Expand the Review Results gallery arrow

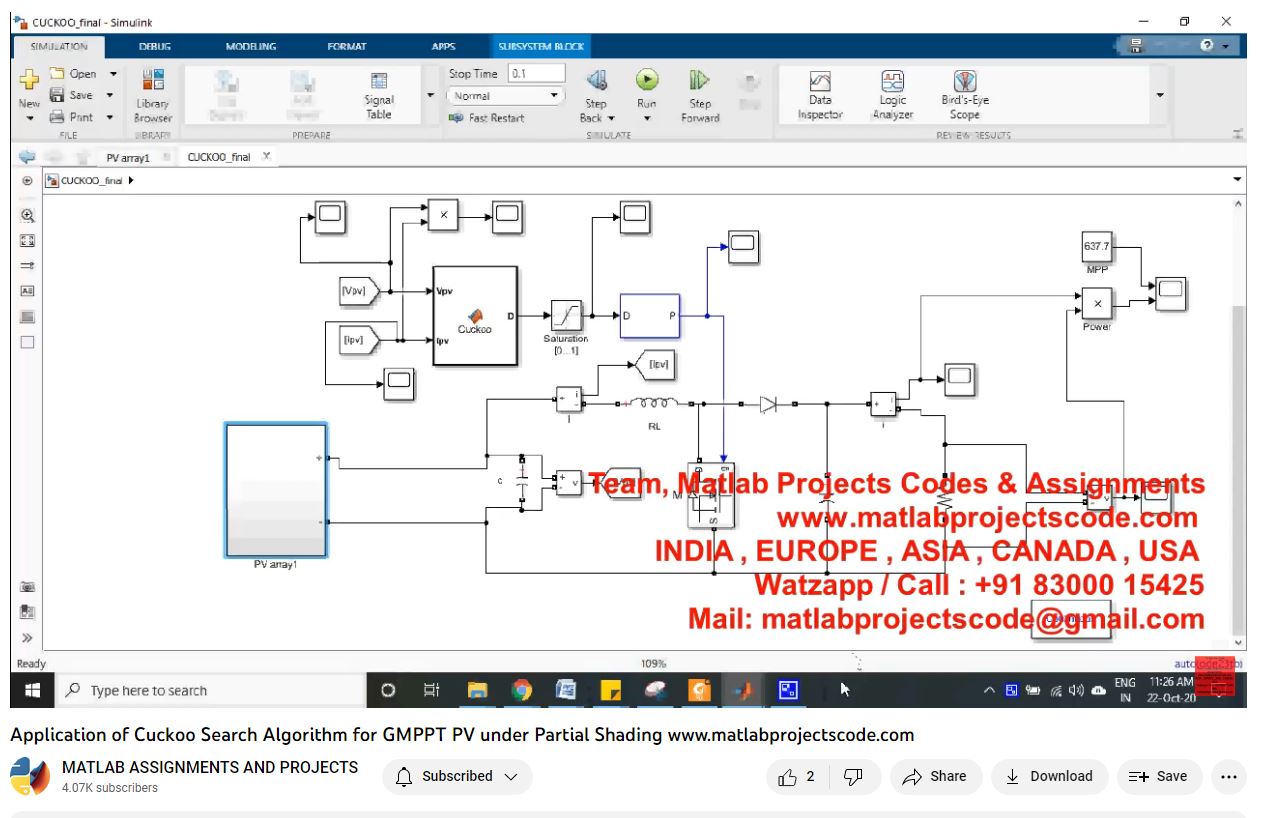click(1160, 95)
